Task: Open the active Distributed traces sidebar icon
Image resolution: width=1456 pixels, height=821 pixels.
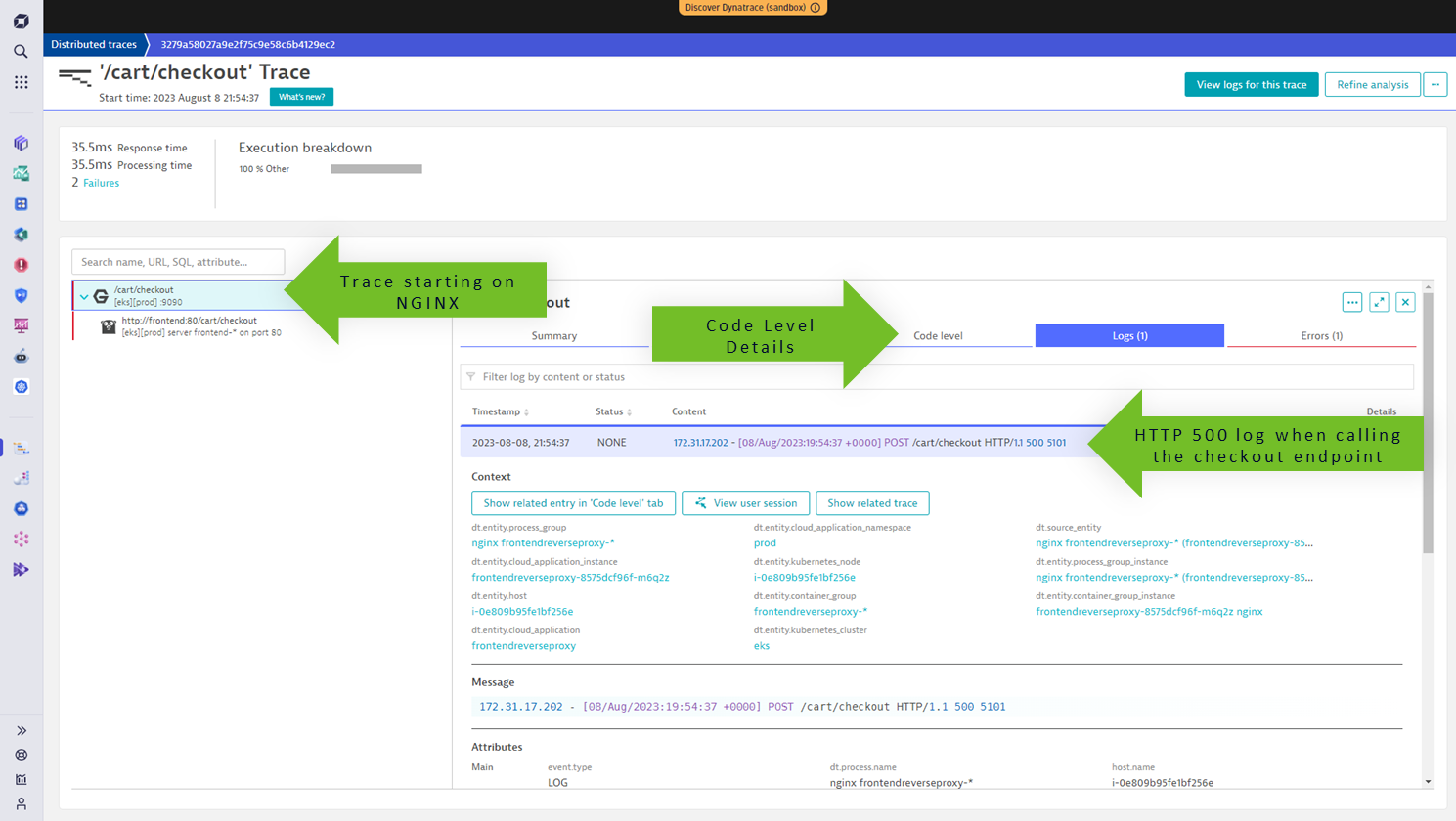Action: [x=21, y=448]
